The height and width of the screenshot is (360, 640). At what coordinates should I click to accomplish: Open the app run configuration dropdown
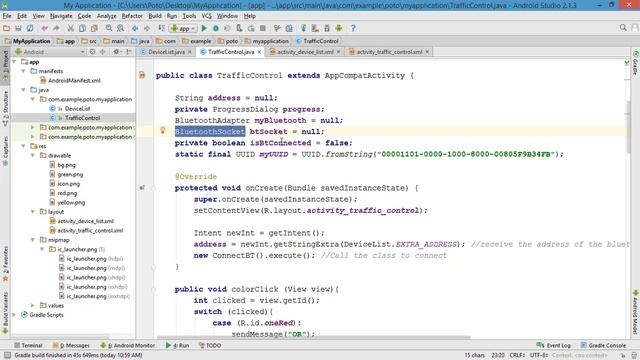click(183, 28)
